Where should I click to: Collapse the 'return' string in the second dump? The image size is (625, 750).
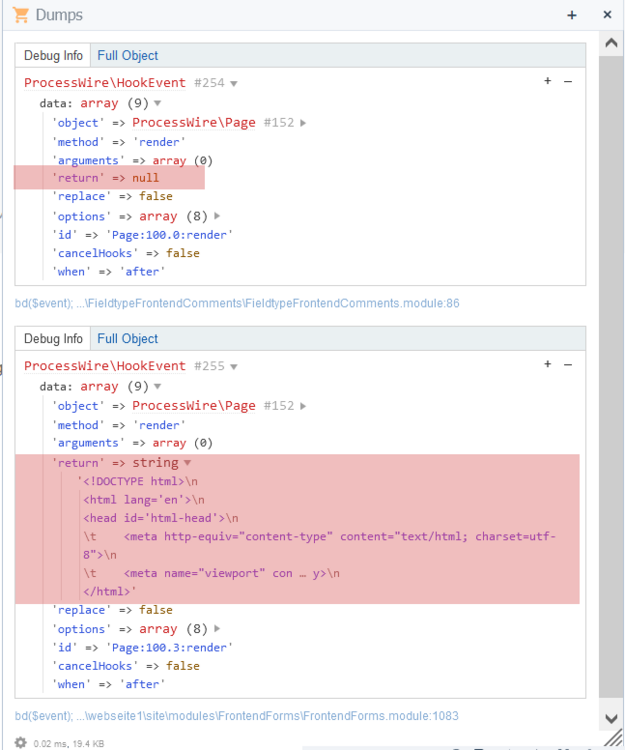(187, 464)
